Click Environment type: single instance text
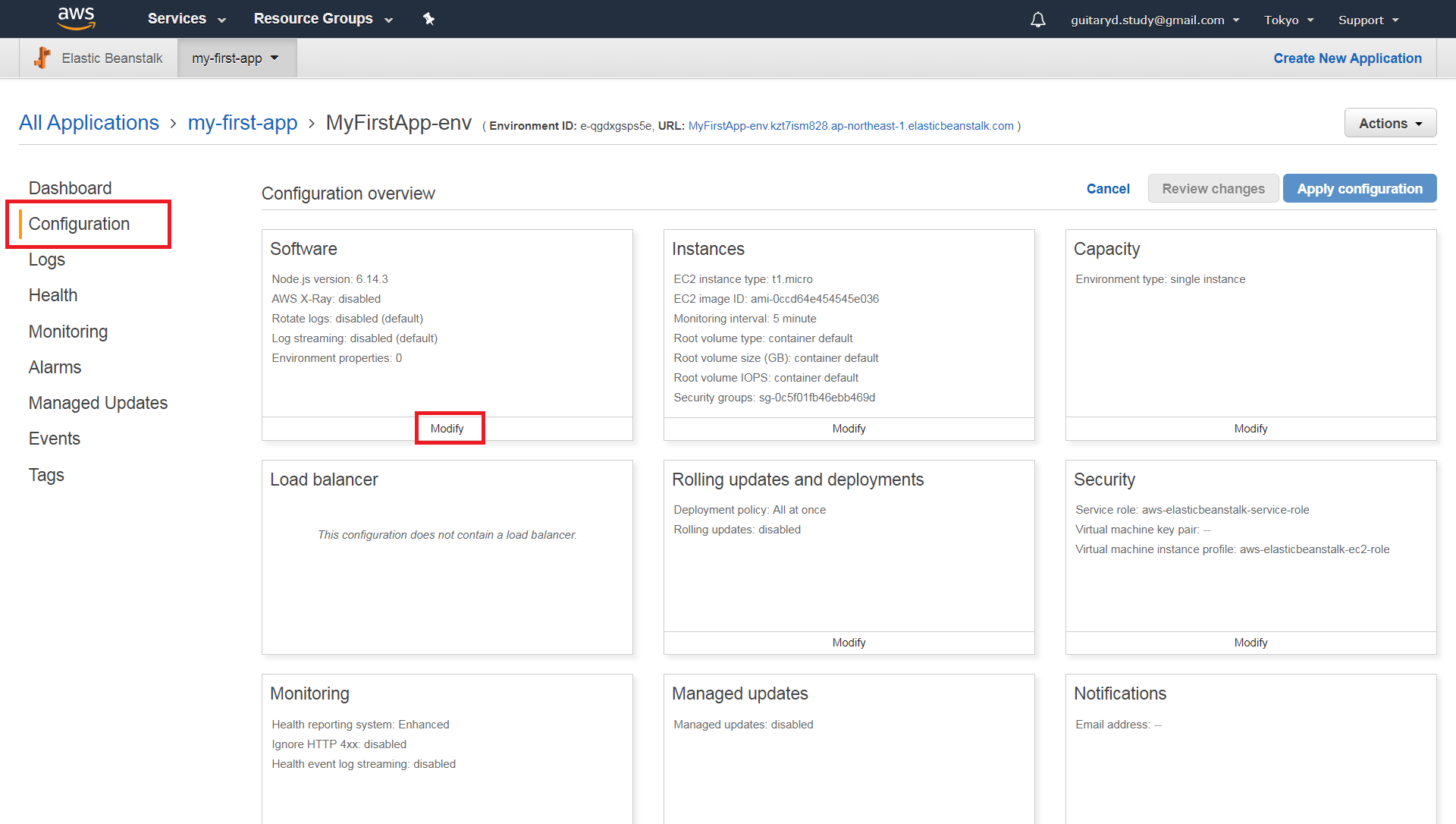The width and height of the screenshot is (1456, 824). (1160, 279)
